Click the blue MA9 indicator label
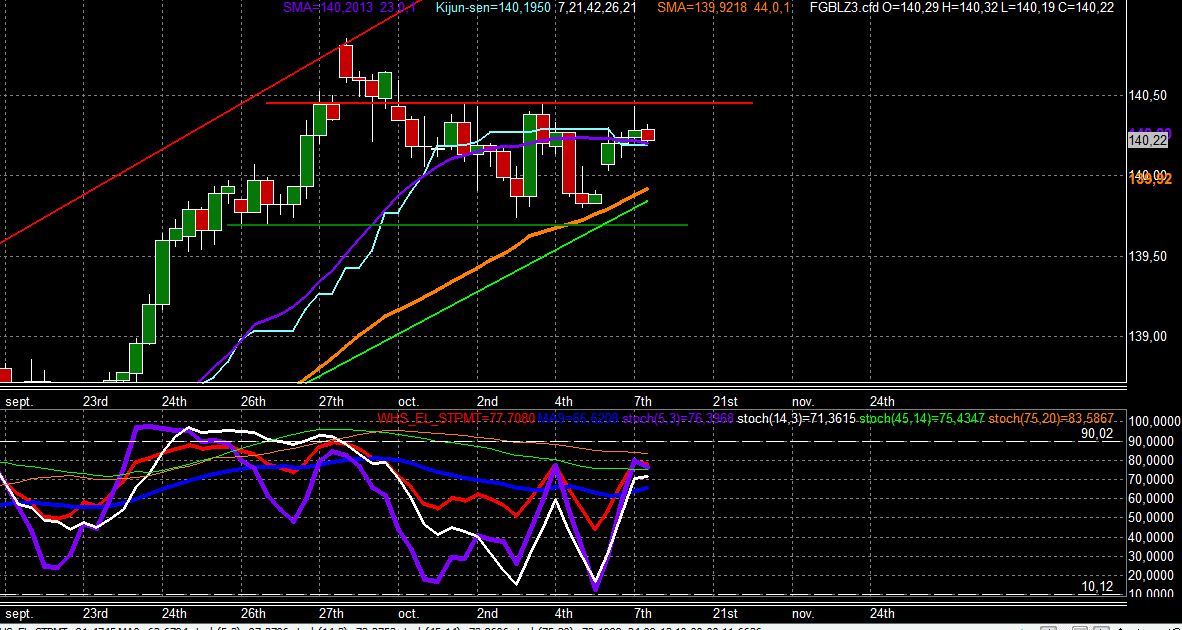The height and width of the screenshot is (630, 1182). point(576,418)
